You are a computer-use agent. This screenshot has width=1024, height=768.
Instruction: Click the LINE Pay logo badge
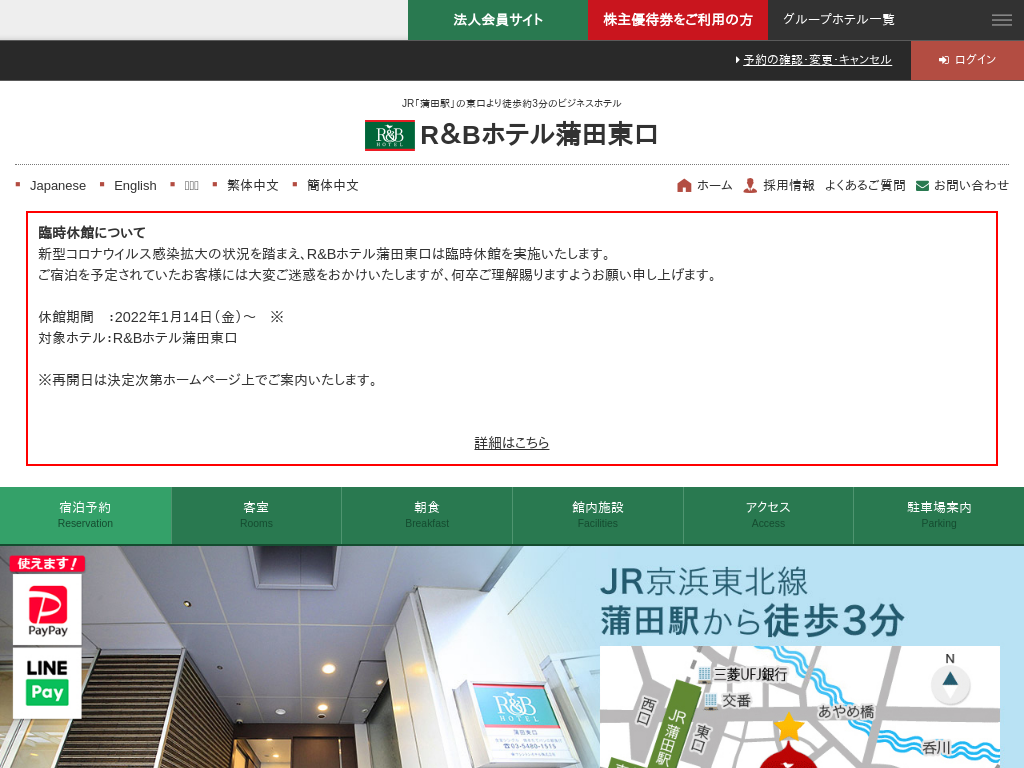click(x=47, y=683)
